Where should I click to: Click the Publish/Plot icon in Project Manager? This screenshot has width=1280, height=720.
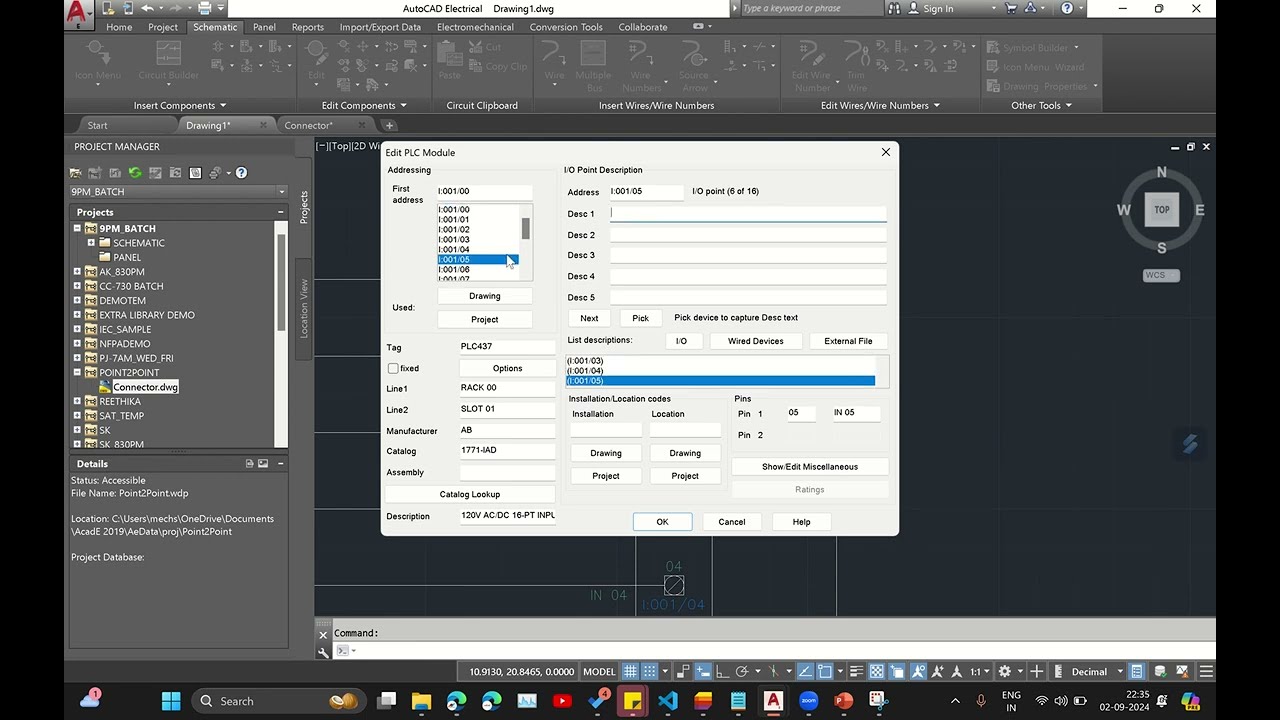pyautogui.click(x=215, y=173)
